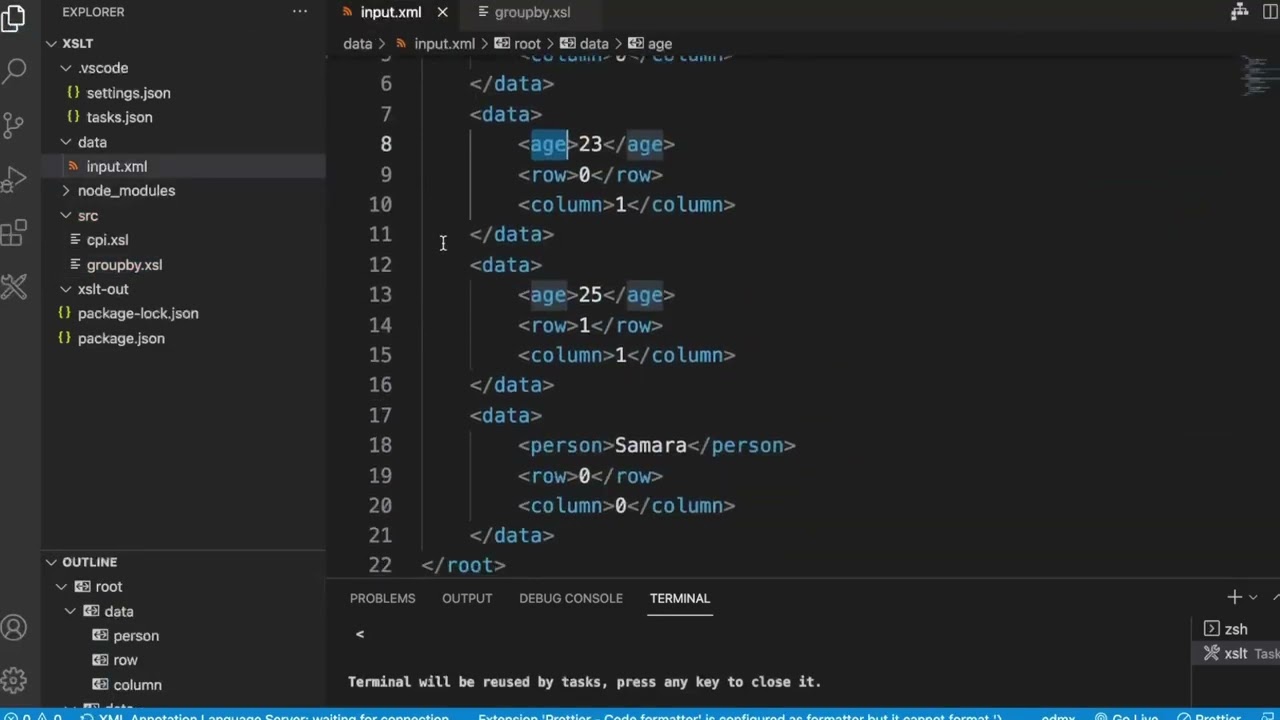The image size is (1280, 720).
Task: Click line 13 age value 25
Action: tap(590, 295)
